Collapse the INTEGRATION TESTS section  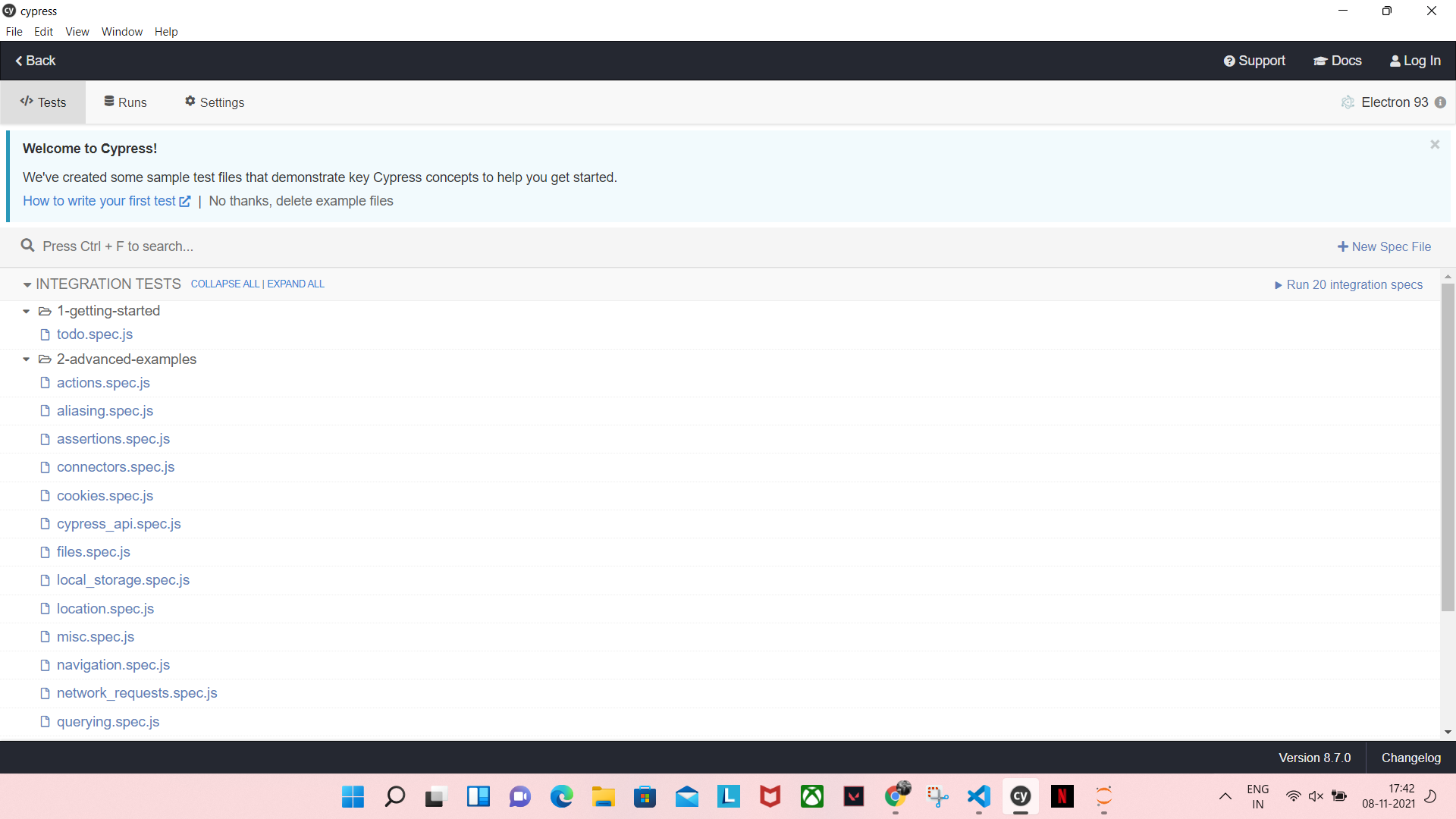click(27, 284)
